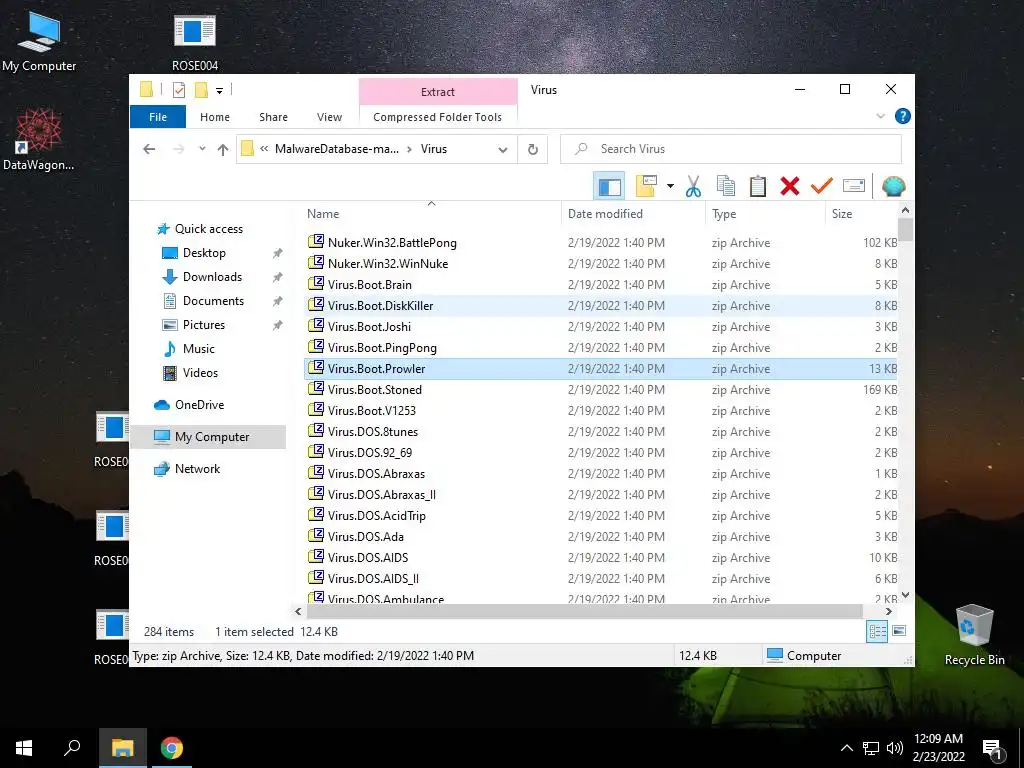Click the blue Help question mark icon
Viewport: 1024px width, 768px height.
pyautogui.click(x=903, y=116)
